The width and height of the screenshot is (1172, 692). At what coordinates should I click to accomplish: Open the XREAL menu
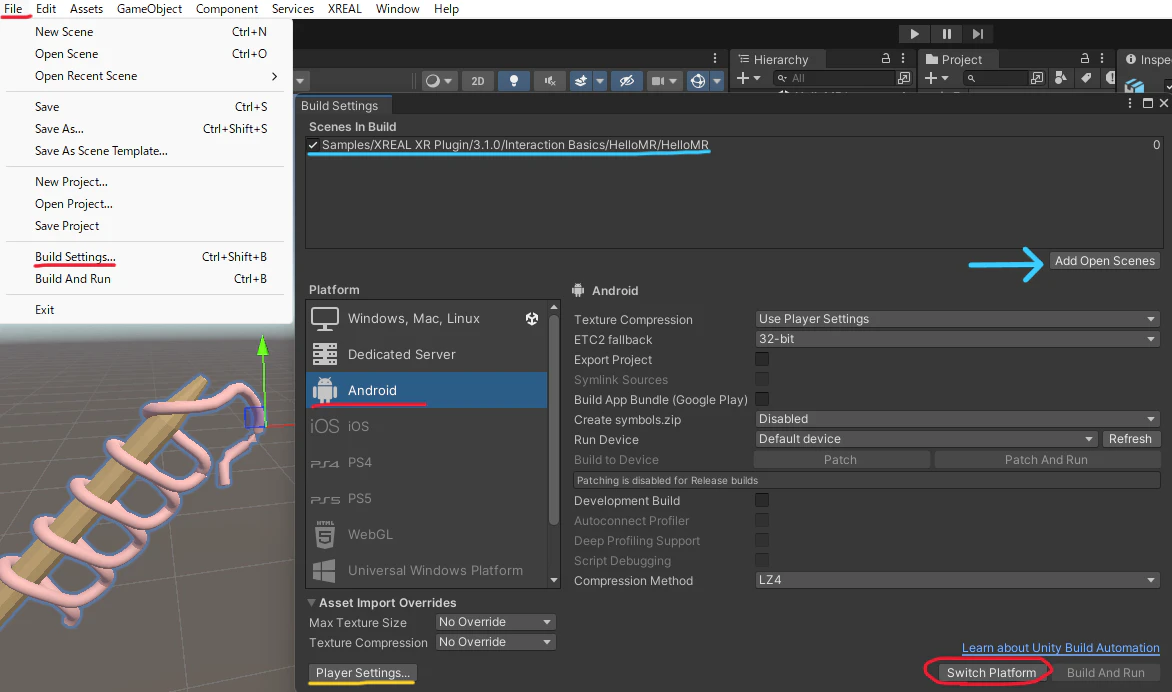[x=344, y=8]
